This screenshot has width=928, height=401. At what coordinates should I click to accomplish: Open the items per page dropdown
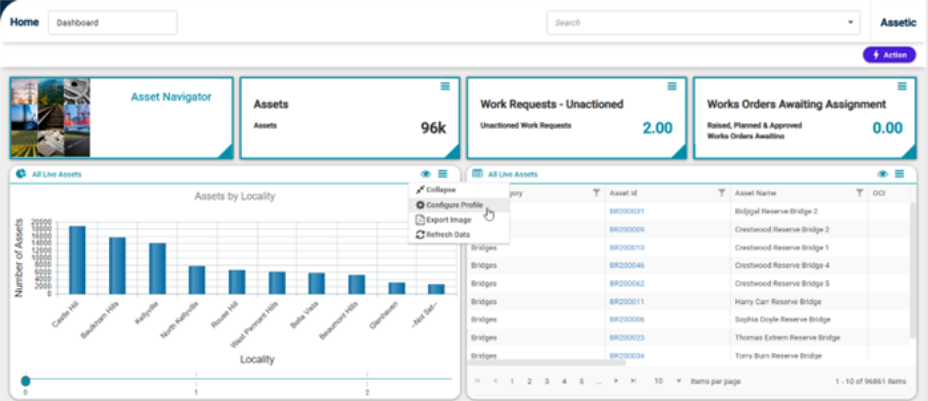[679, 381]
